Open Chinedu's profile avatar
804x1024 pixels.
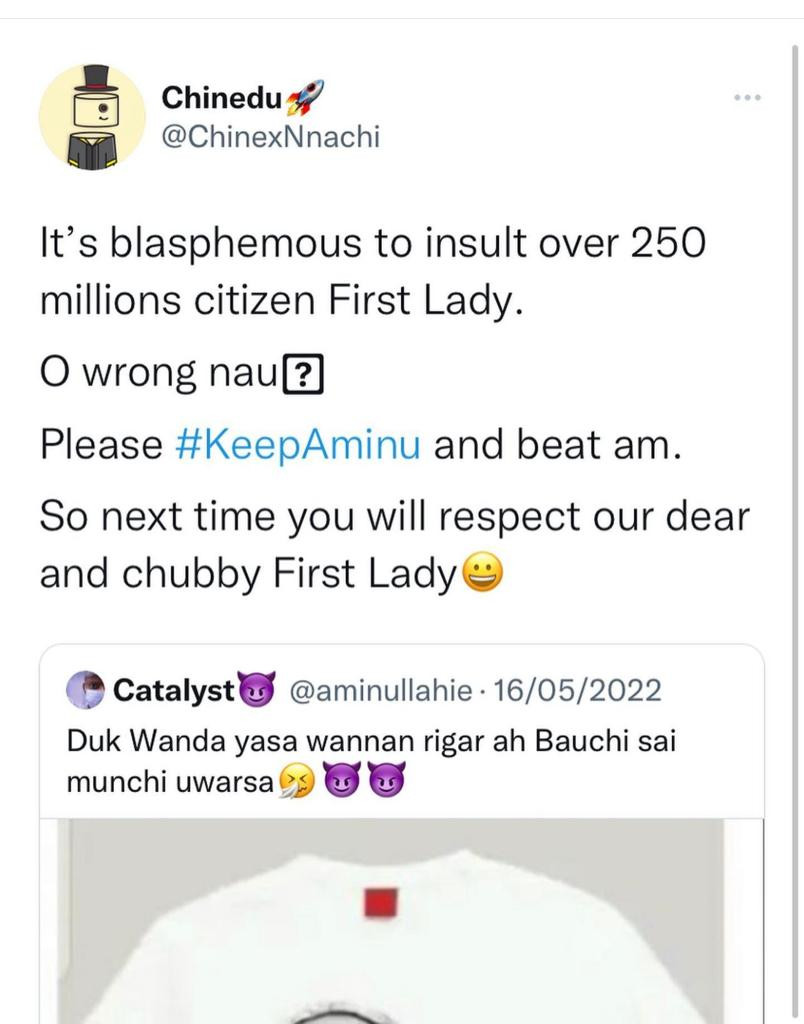tap(92, 117)
